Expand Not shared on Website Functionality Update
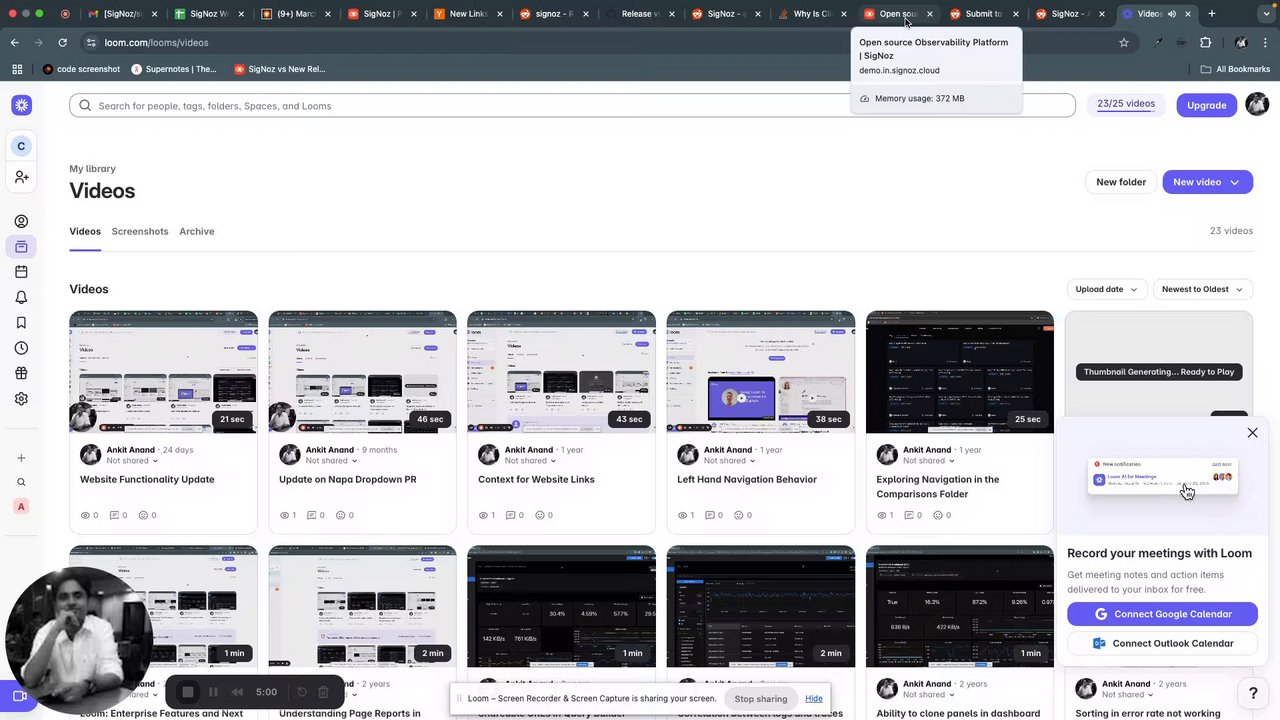Viewport: 1280px width, 720px height. pos(132,461)
